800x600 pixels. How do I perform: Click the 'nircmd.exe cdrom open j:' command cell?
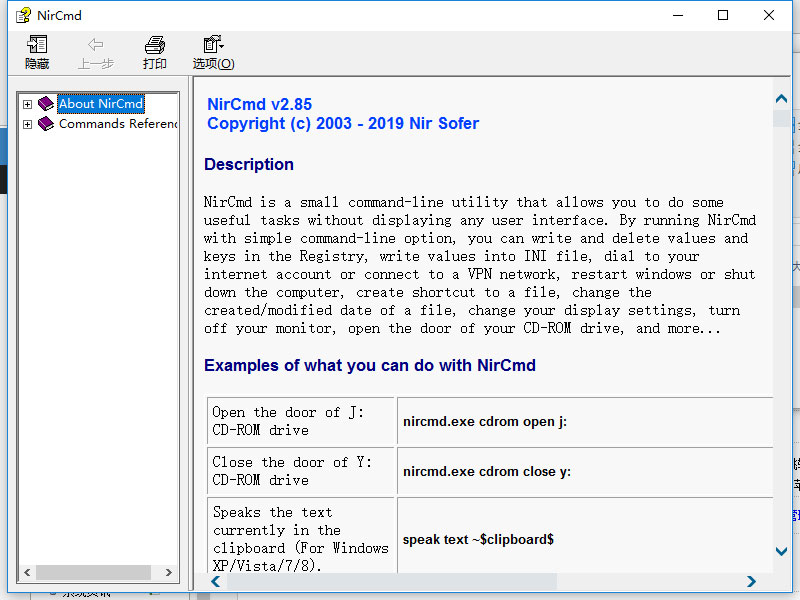pos(485,422)
